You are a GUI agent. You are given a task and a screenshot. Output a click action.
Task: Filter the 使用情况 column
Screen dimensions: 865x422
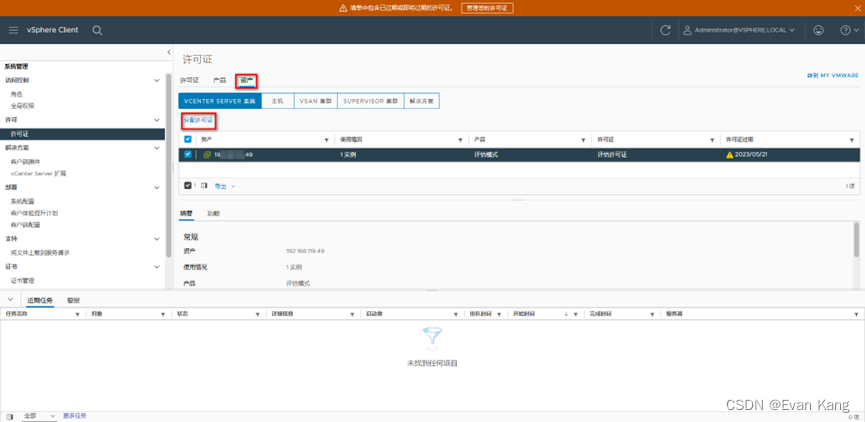click(460, 140)
